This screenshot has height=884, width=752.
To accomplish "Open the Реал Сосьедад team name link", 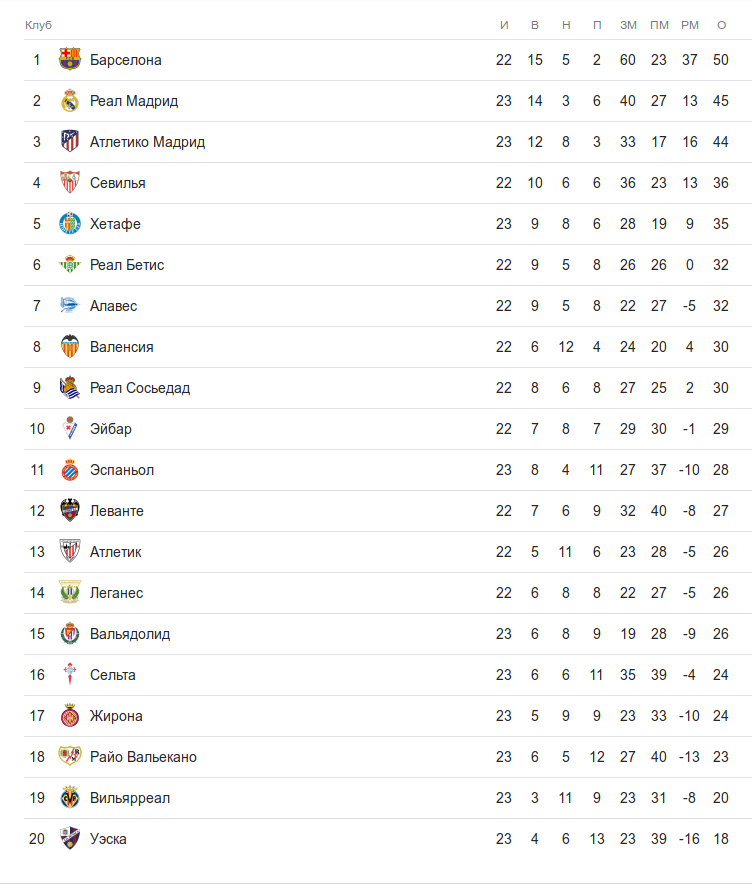I will (x=140, y=388).
